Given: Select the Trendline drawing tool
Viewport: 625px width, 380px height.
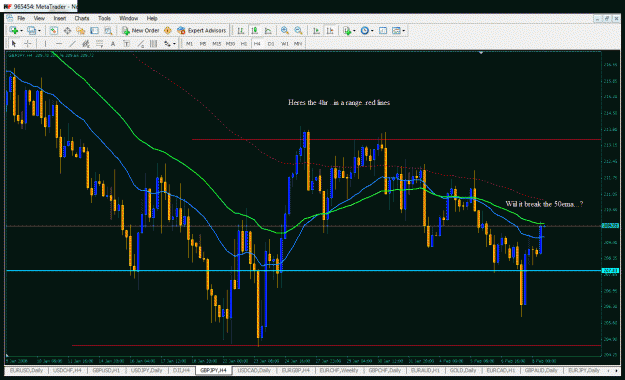Looking at the screenshot, I should pyautogui.click(x=72, y=44).
